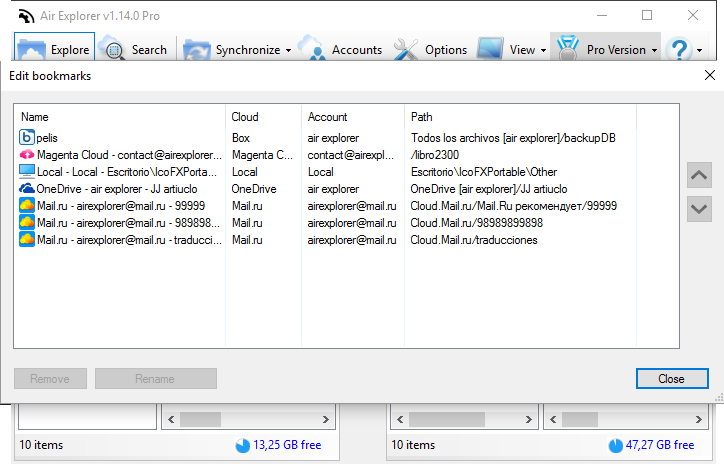Viewport: 724px width, 464px height.
Task: Click the Local computer bookmark icon
Action: pos(27,172)
